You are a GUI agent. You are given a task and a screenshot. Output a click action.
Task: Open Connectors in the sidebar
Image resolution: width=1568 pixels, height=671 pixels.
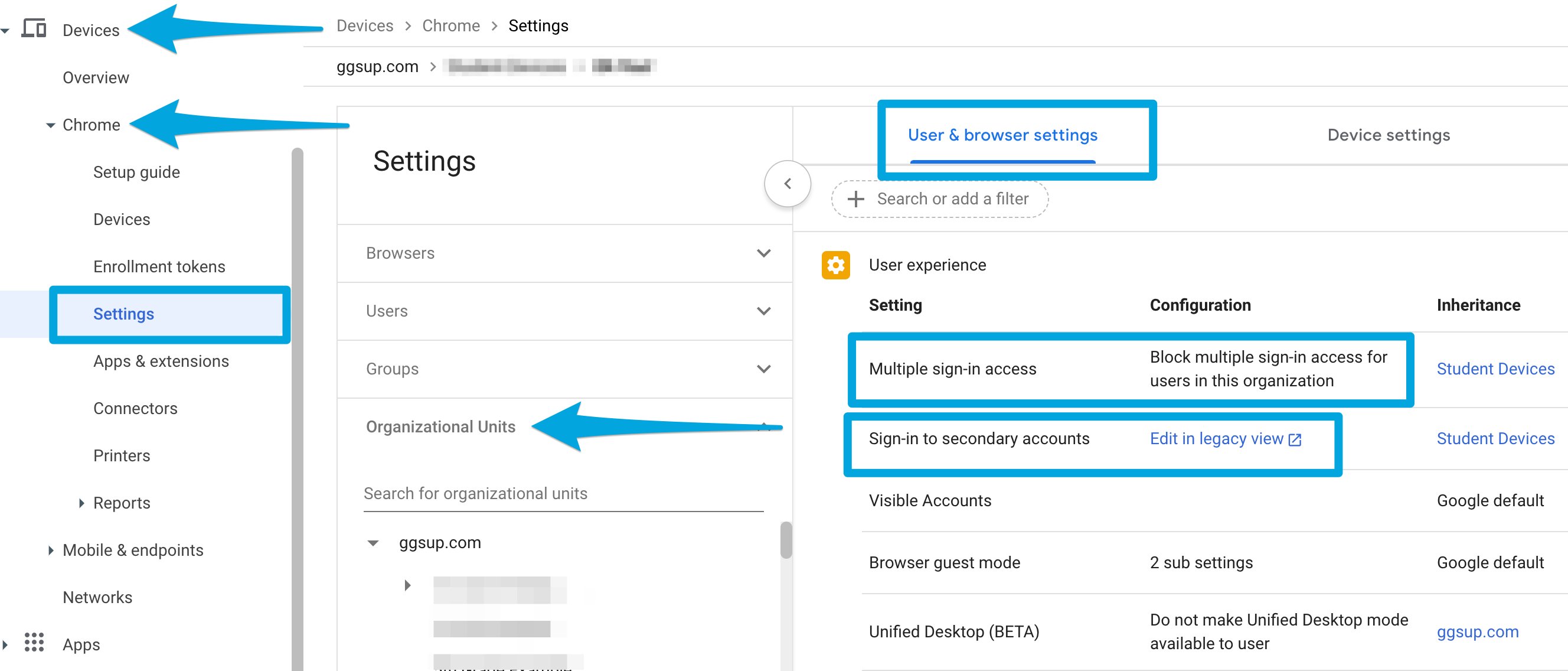click(135, 409)
